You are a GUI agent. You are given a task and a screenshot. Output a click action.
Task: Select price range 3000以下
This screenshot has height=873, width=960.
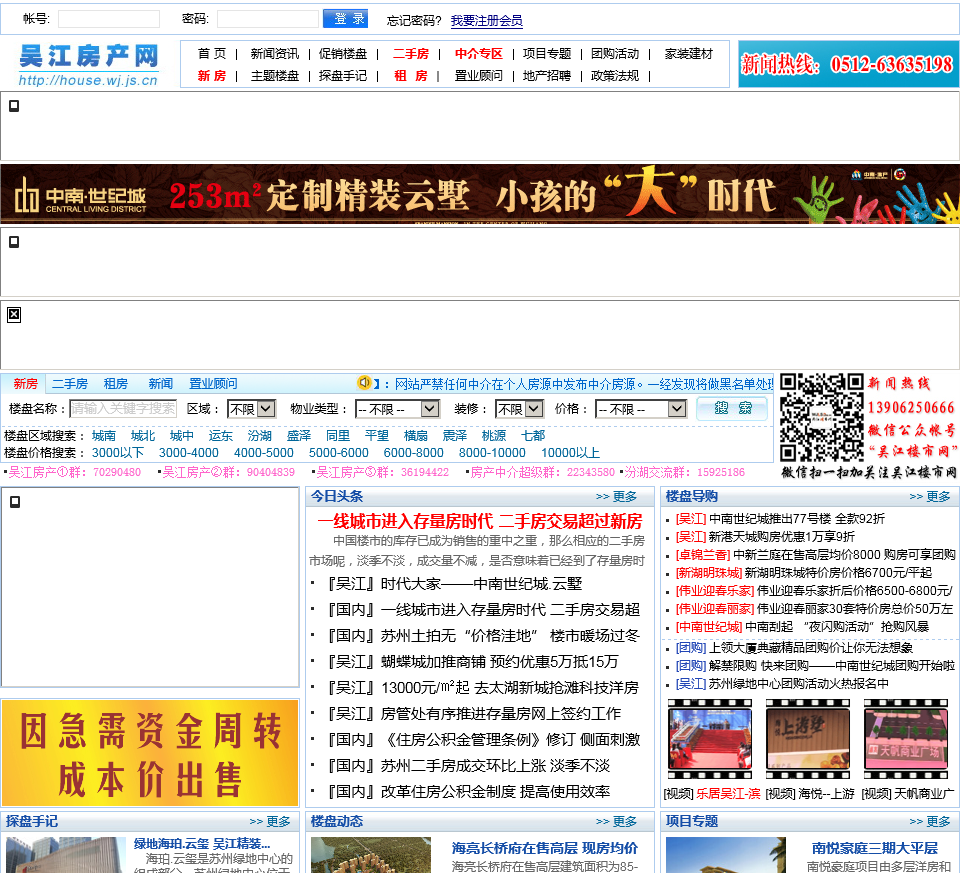(118, 453)
